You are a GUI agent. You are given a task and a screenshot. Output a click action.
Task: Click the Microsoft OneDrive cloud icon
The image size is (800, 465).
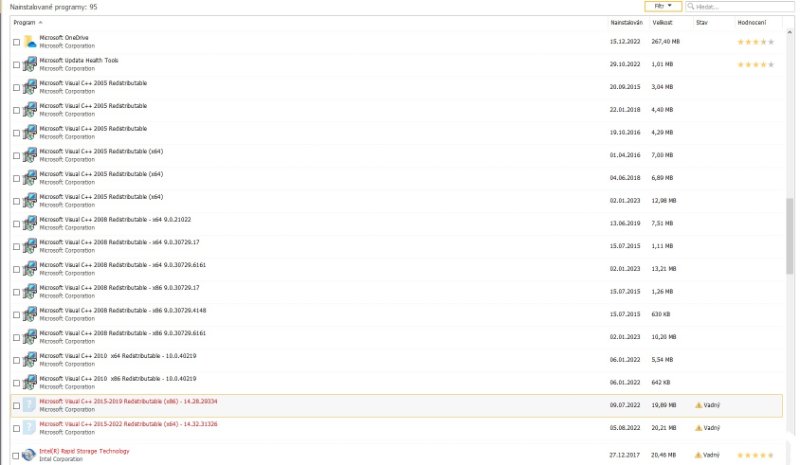pyautogui.click(x=30, y=42)
